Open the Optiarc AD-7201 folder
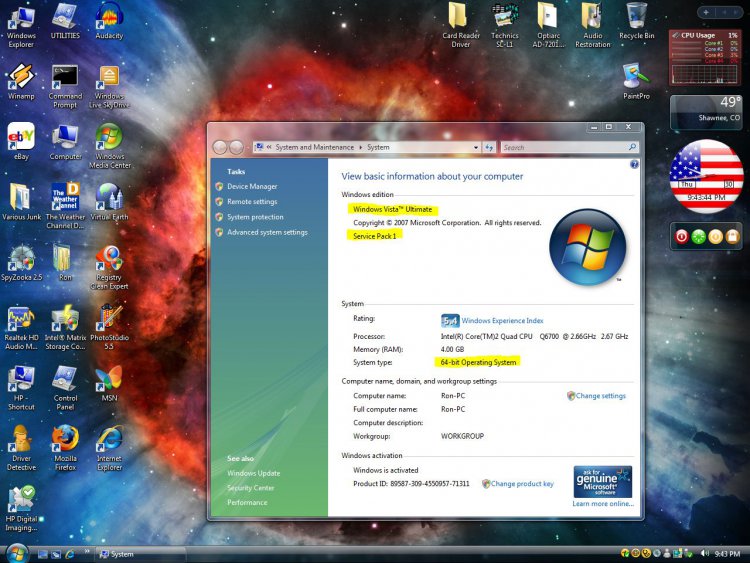The image size is (750, 563). tap(549, 25)
